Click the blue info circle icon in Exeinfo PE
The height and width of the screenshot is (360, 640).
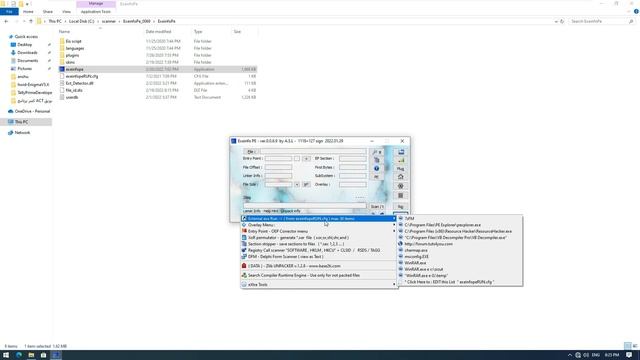377,168
